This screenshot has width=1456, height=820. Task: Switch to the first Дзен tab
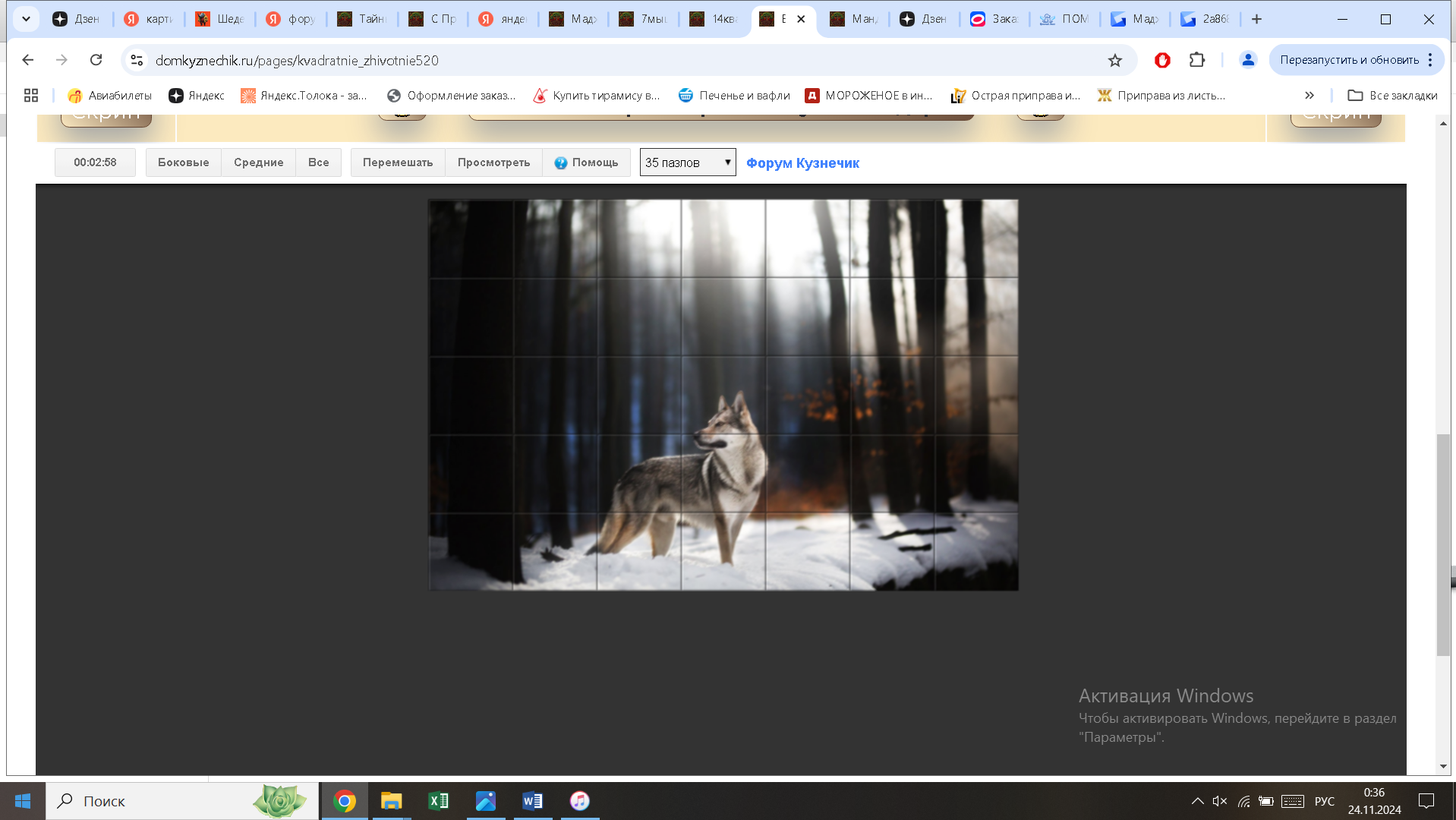tap(76, 19)
